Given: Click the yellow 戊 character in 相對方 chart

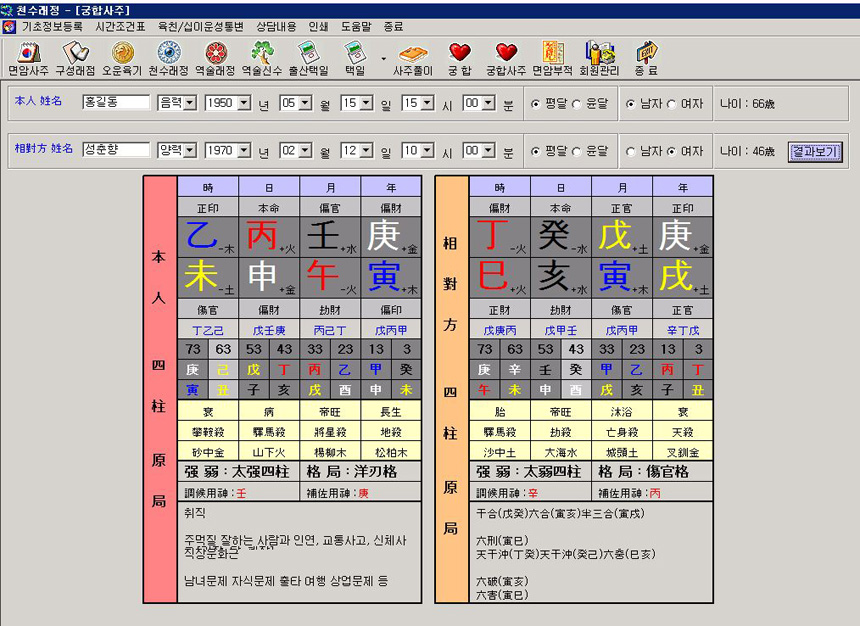Looking at the screenshot, I should pyautogui.click(x=615, y=236).
